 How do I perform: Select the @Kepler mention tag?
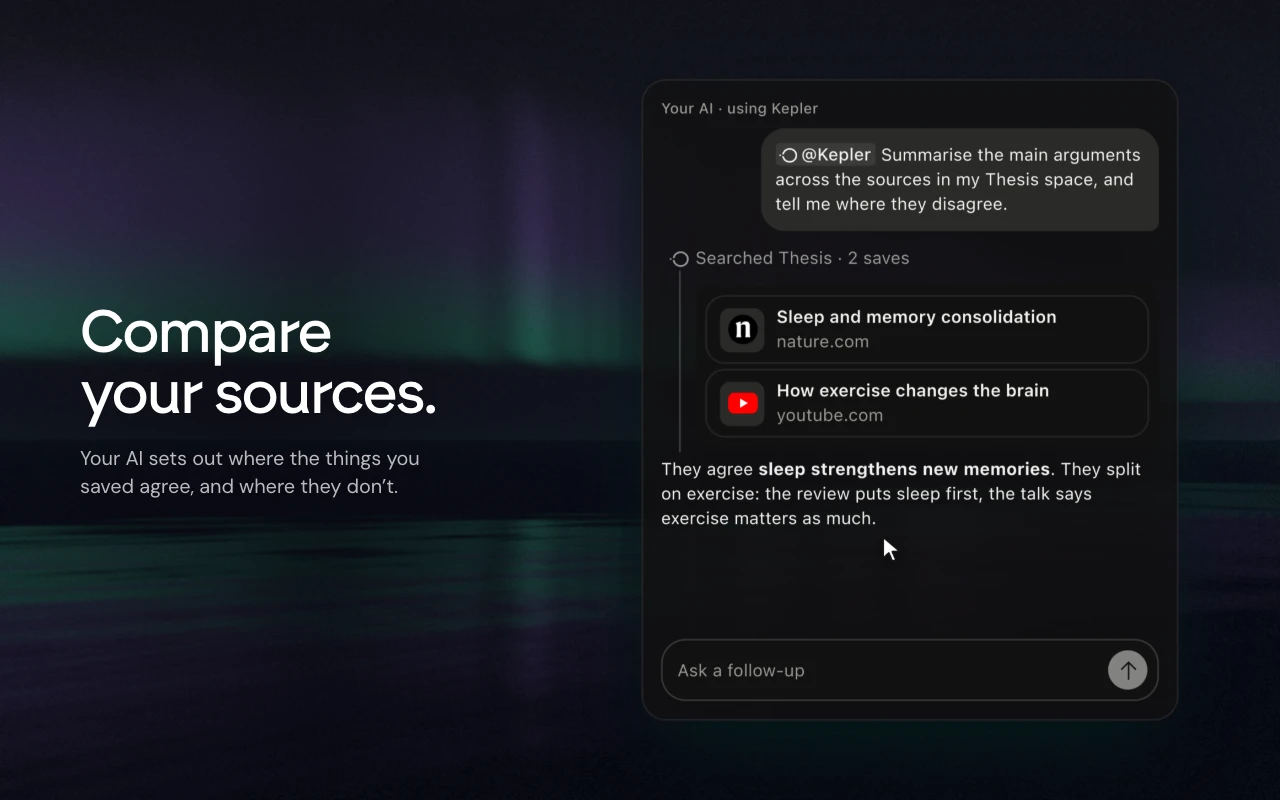point(825,155)
